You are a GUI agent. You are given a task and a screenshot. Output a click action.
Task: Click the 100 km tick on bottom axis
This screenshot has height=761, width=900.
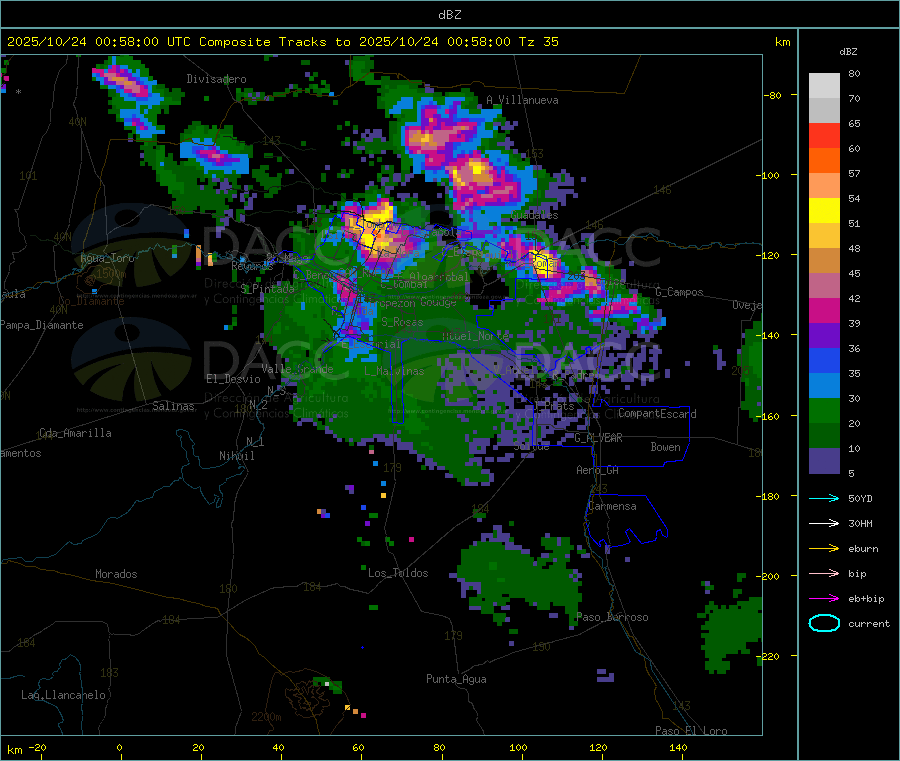518,747
